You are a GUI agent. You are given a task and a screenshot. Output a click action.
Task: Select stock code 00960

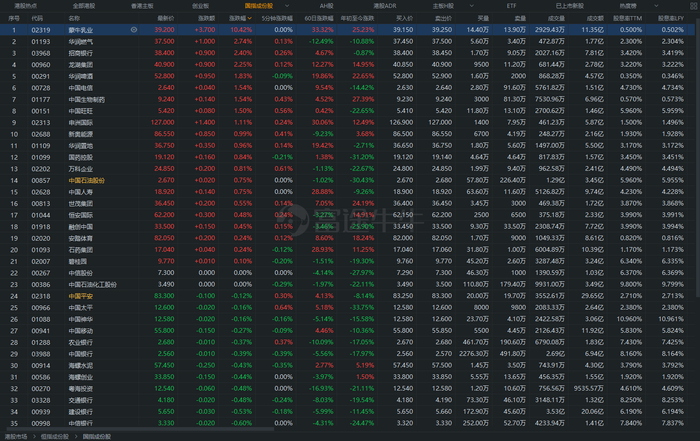pos(41,65)
